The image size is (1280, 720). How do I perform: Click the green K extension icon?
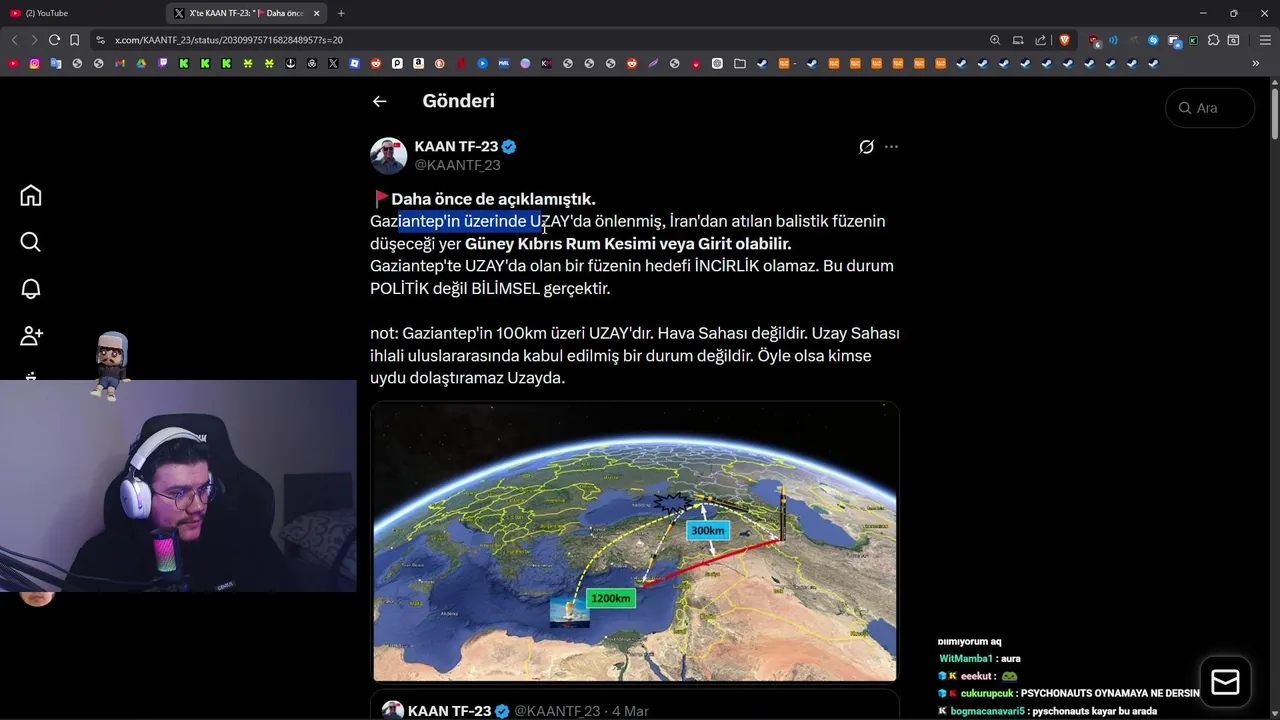click(x=1194, y=40)
